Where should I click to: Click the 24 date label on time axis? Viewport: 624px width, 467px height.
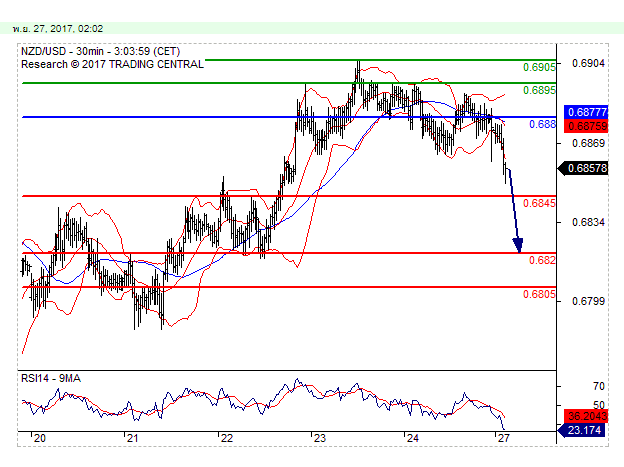coord(413,438)
